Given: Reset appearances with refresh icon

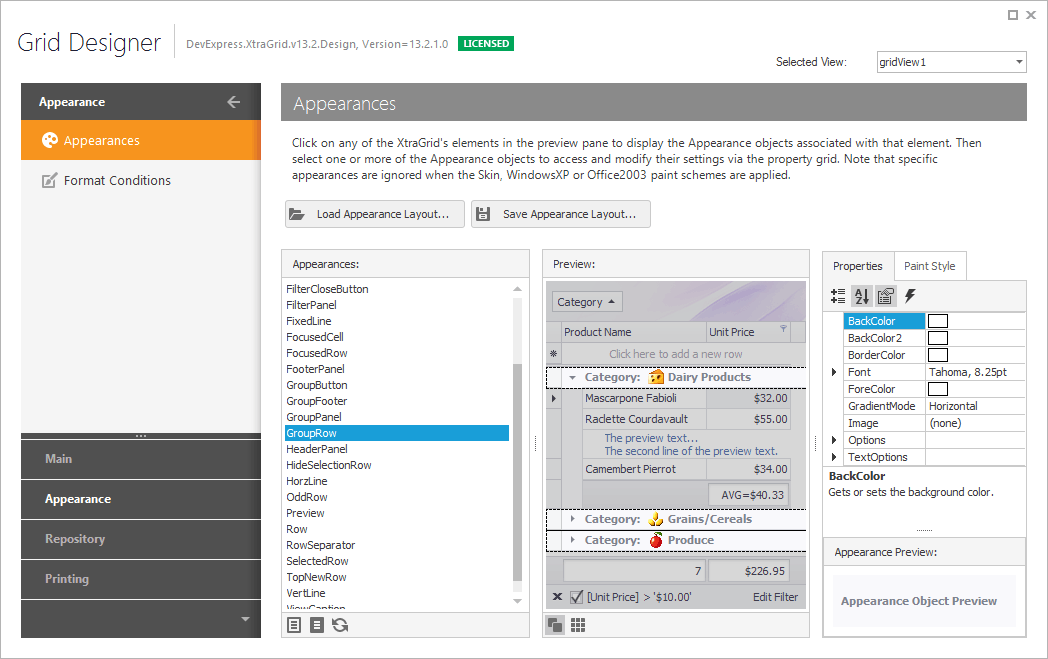Looking at the screenshot, I should [x=340, y=625].
